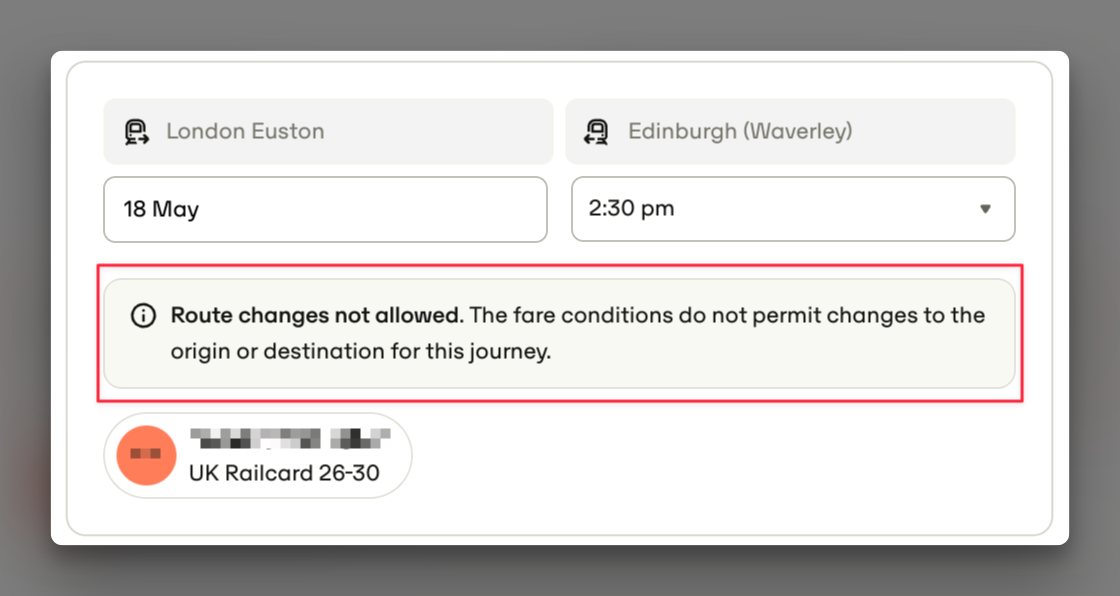Image resolution: width=1120 pixels, height=596 pixels.
Task: Click the origin or destination sentence line
Action: click(x=361, y=352)
